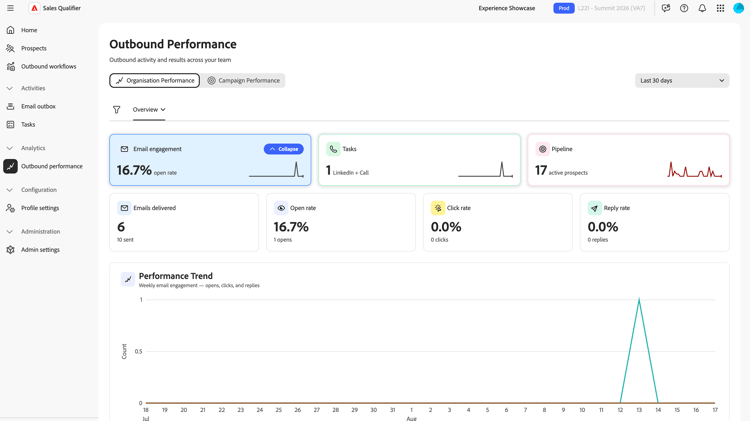The image size is (750, 421).
Task: Click the Performance Trend chart icon
Action: 128,279
